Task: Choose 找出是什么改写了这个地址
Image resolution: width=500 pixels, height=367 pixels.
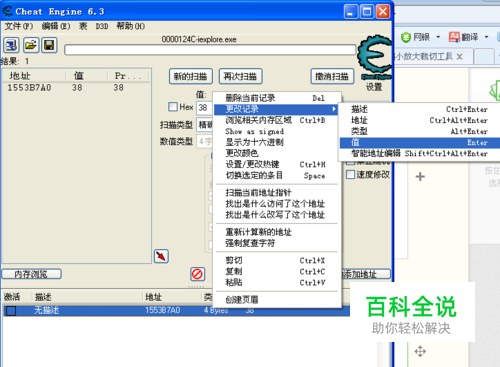Action: [276, 215]
